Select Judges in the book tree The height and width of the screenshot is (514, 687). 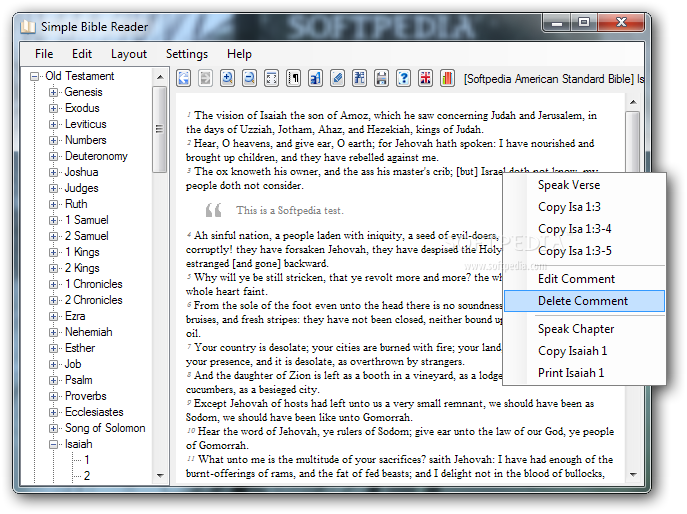coord(81,188)
